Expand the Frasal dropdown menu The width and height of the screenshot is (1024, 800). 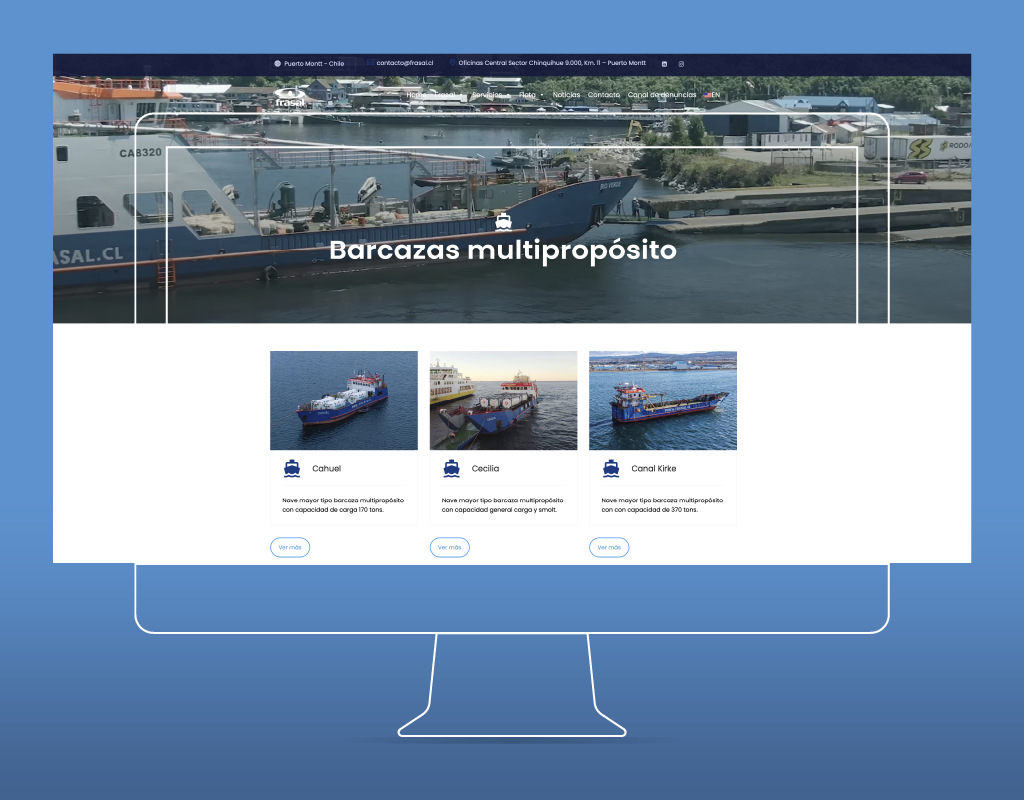click(449, 95)
